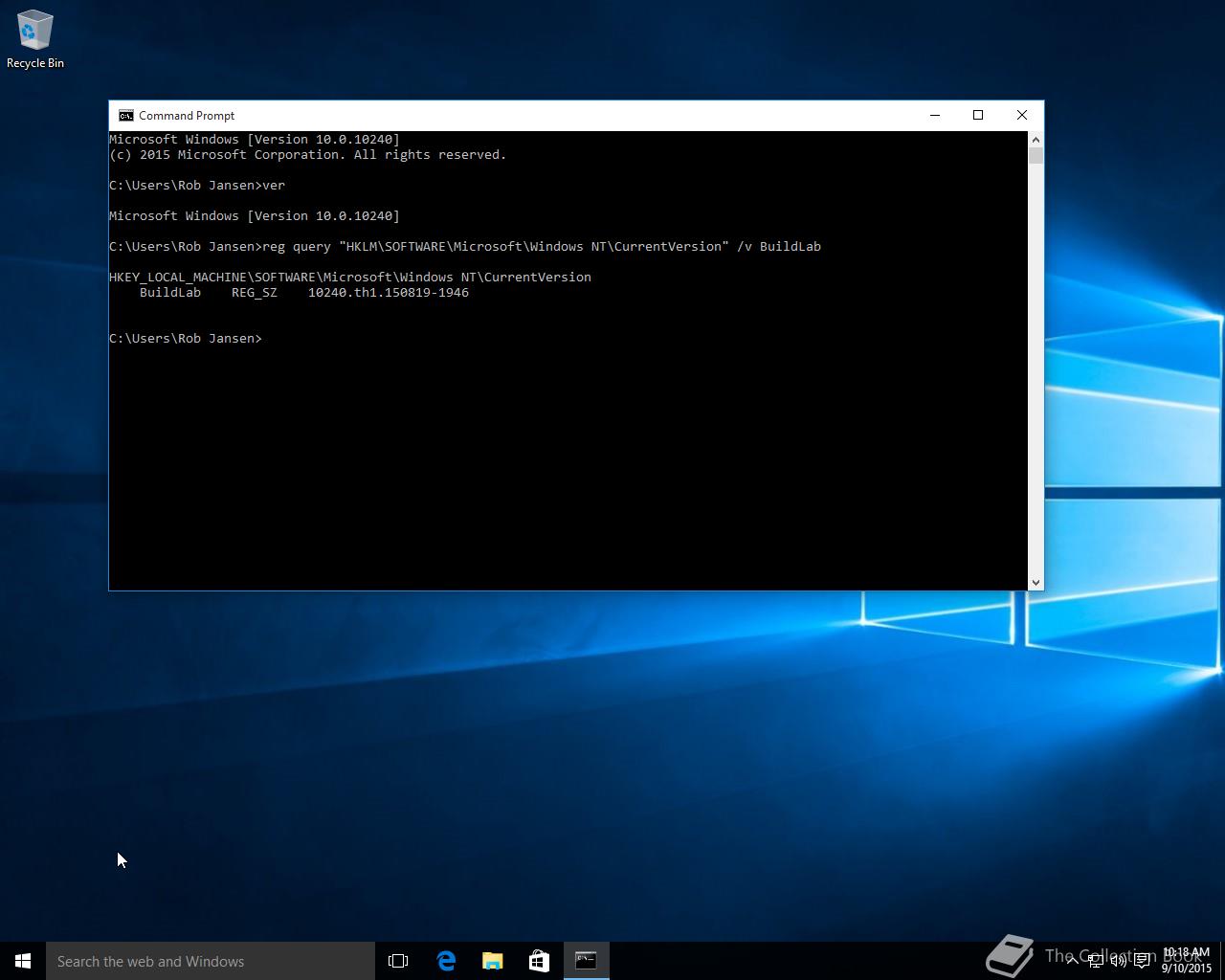The width and height of the screenshot is (1225, 980).
Task: Select the Command Prompt taskbar button
Action: [586, 961]
